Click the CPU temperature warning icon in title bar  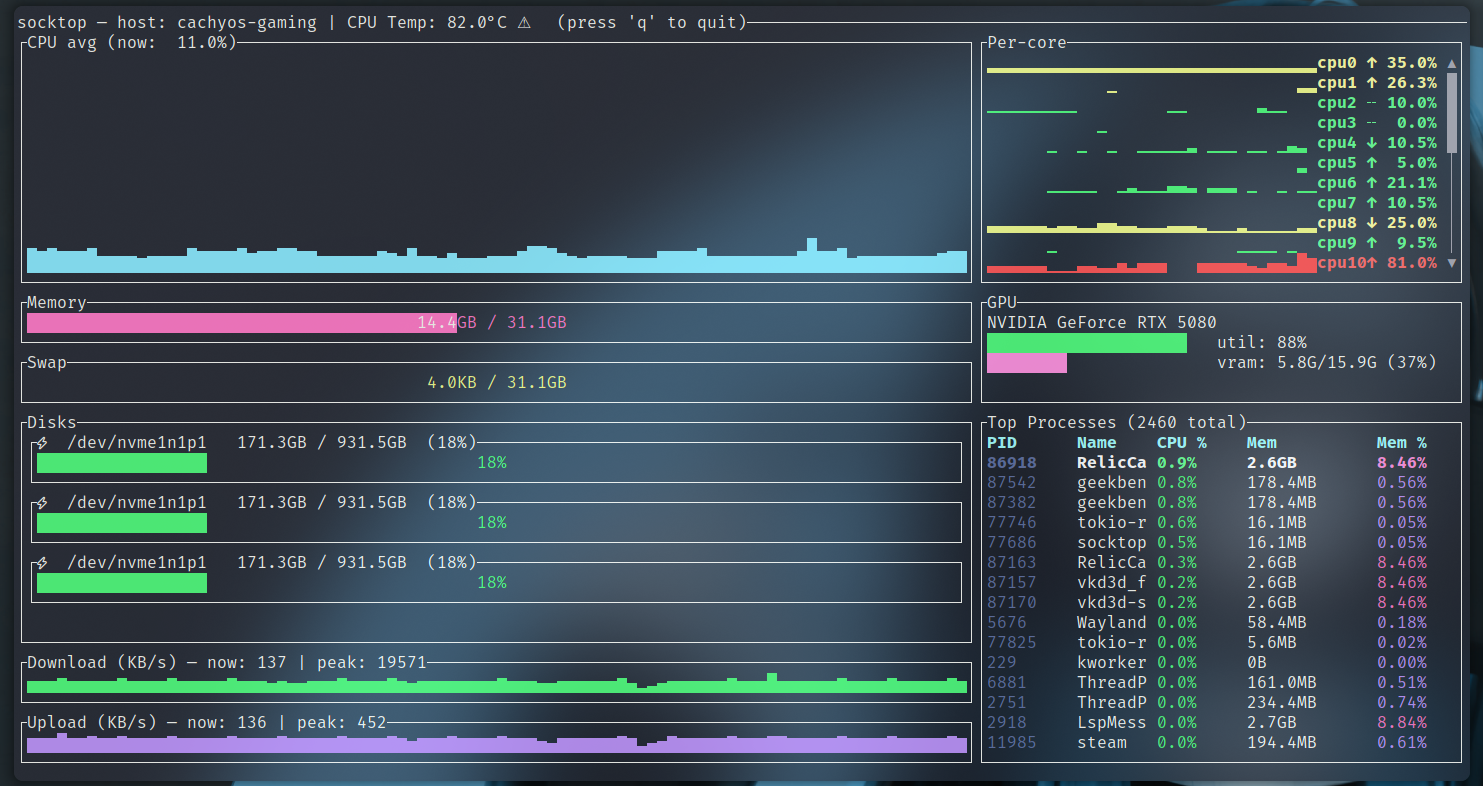(x=524, y=21)
